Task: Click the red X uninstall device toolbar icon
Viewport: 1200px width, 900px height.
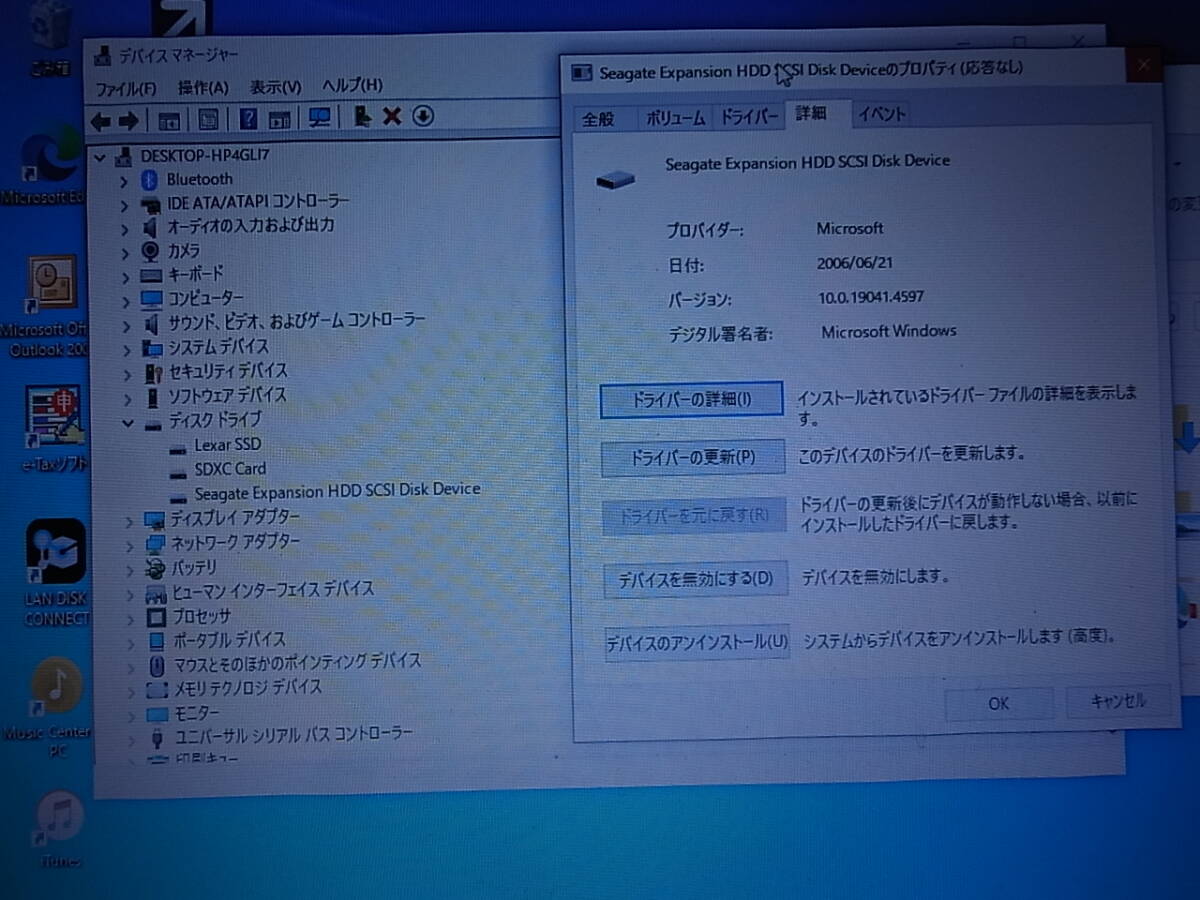Action: click(x=392, y=117)
